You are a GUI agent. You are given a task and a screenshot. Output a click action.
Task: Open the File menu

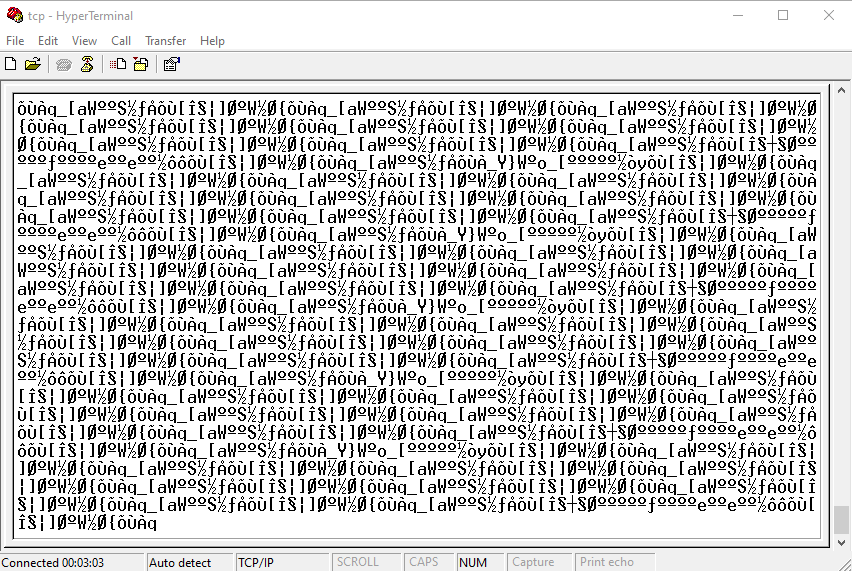pyautogui.click(x=15, y=41)
